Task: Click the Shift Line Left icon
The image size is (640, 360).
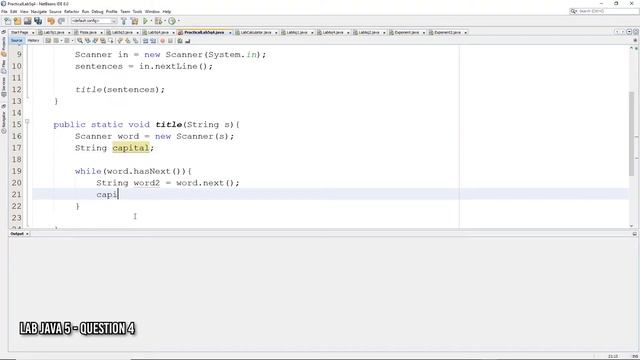Action: (145, 41)
